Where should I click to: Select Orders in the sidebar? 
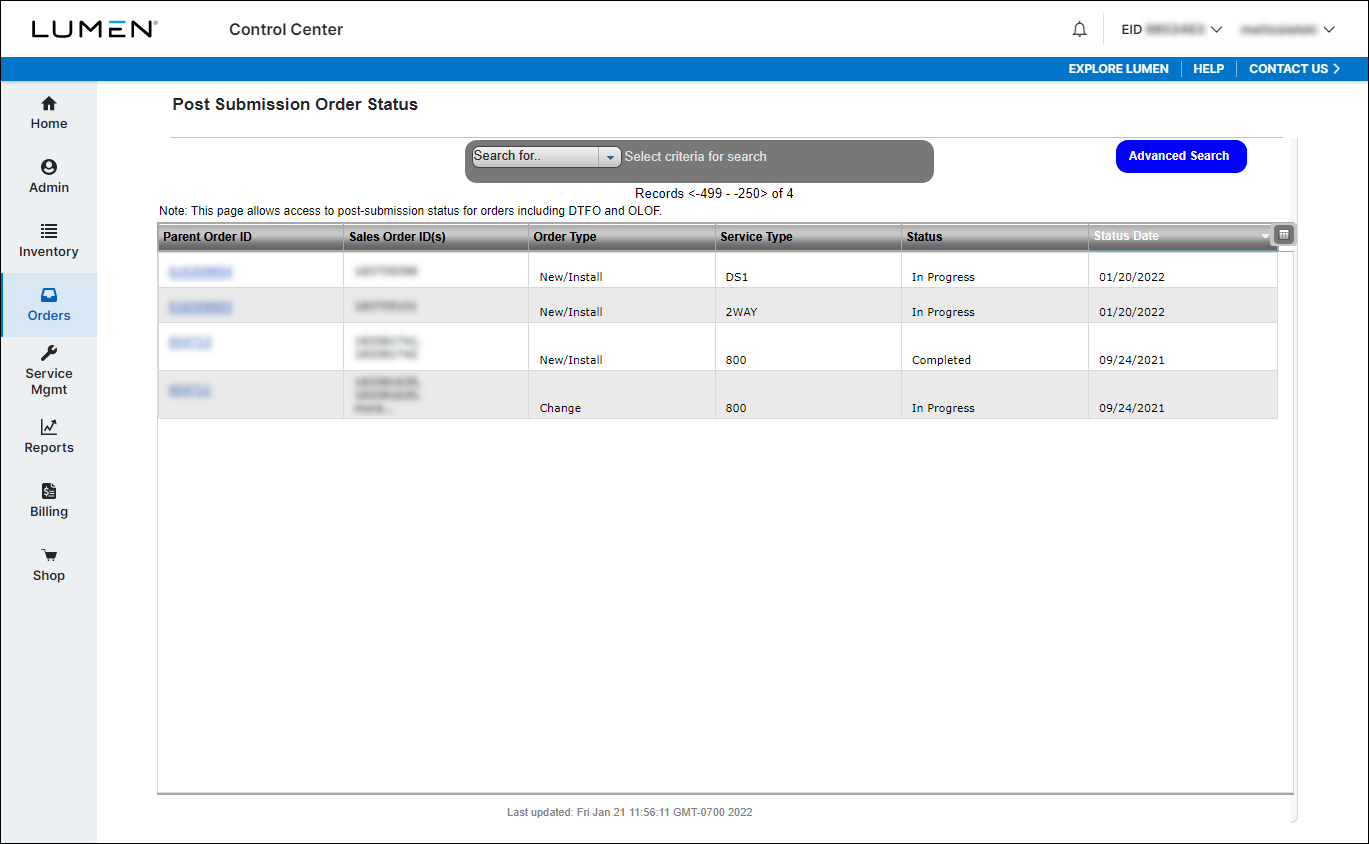tap(49, 305)
